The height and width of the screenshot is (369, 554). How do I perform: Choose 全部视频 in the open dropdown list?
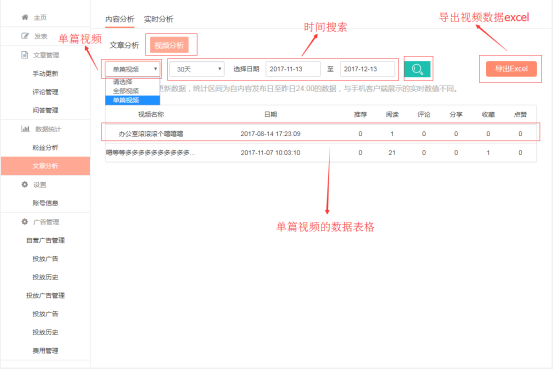coord(132,91)
